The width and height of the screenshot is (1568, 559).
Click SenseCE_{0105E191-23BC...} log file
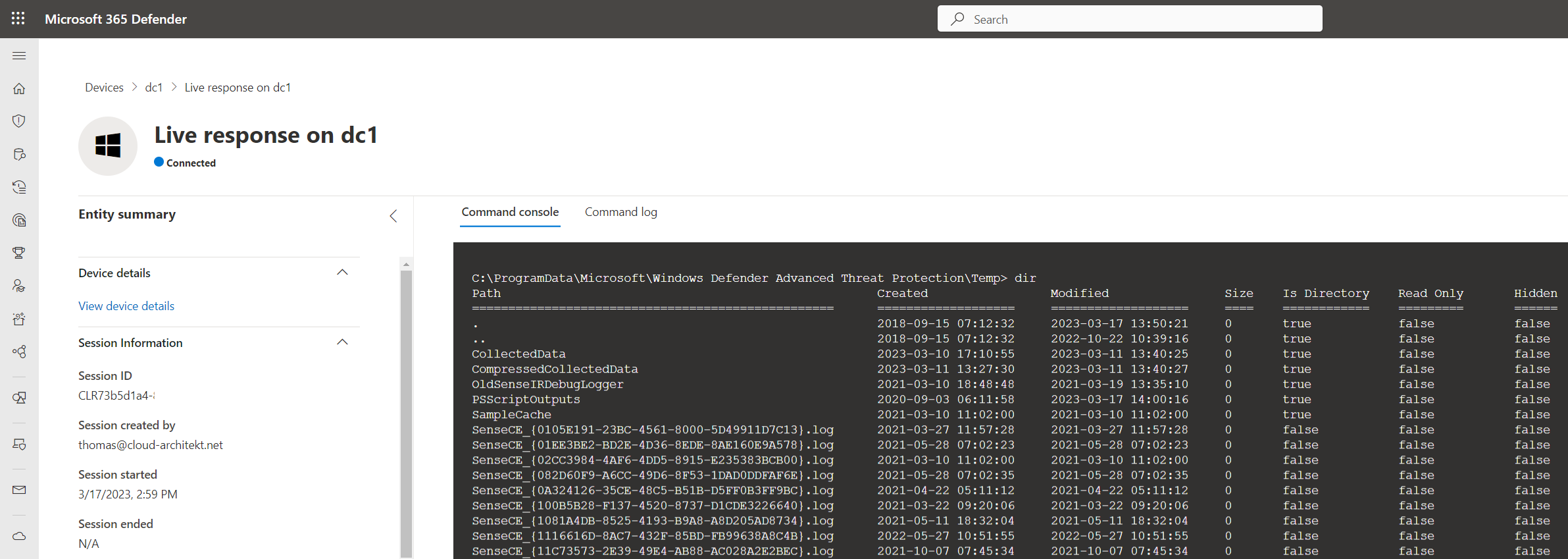[x=653, y=429]
